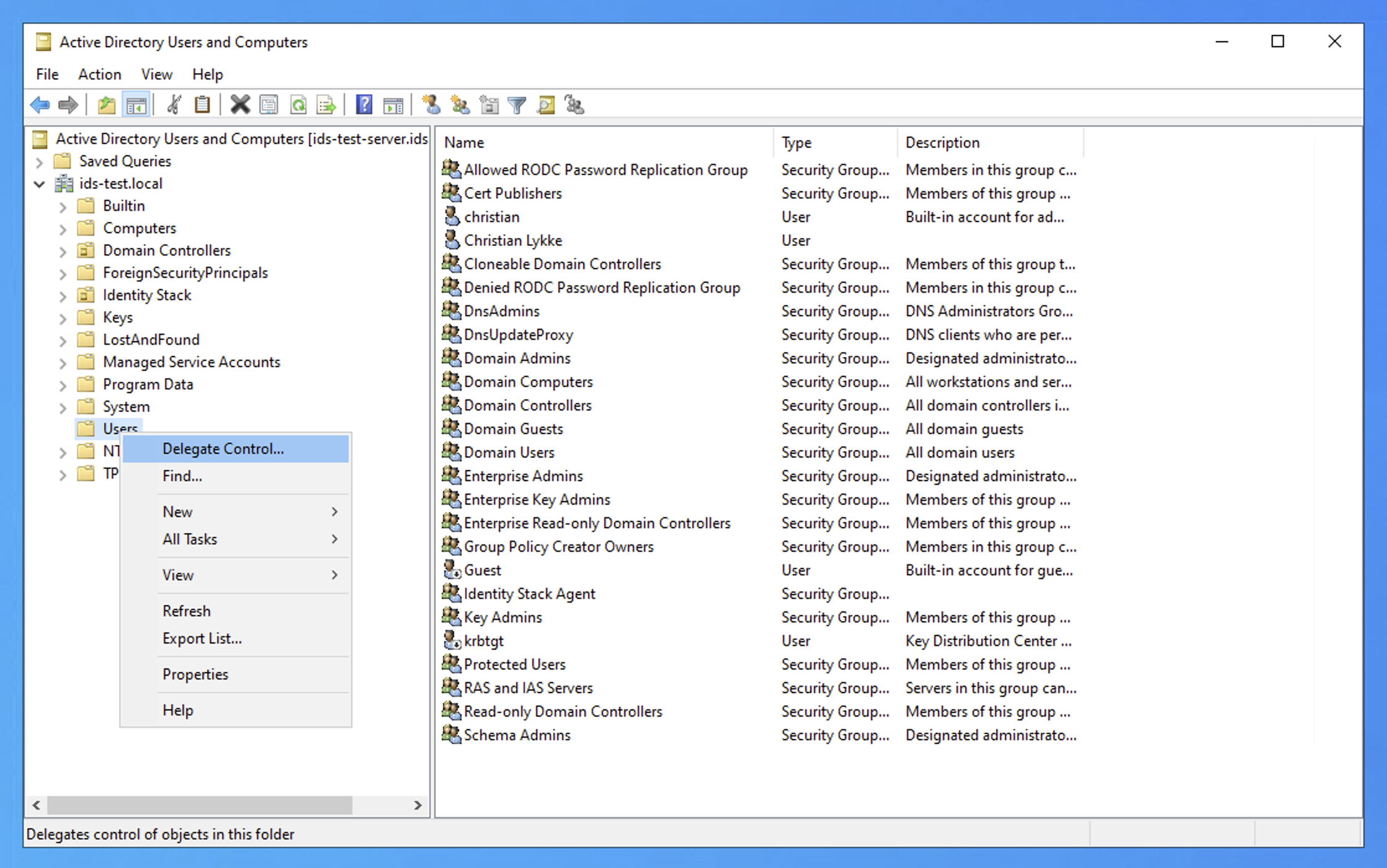
Task: Click the Christian Lykke user icon
Action: 452,239
